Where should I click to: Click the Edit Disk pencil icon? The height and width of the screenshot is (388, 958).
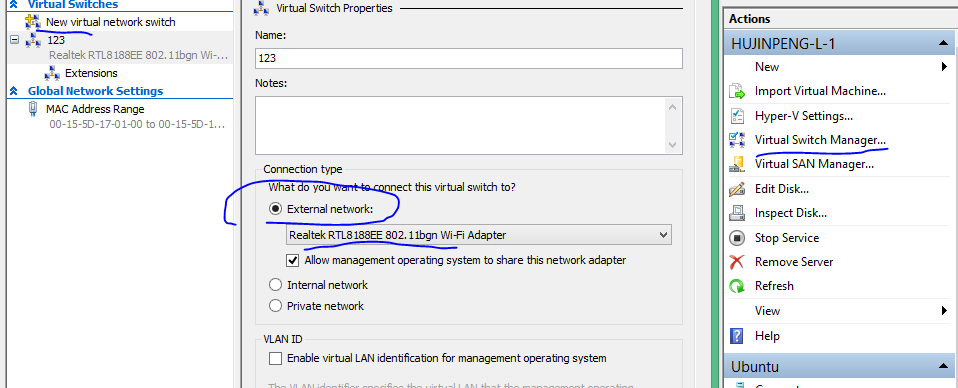pyautogui.click(x=737, y=189)
